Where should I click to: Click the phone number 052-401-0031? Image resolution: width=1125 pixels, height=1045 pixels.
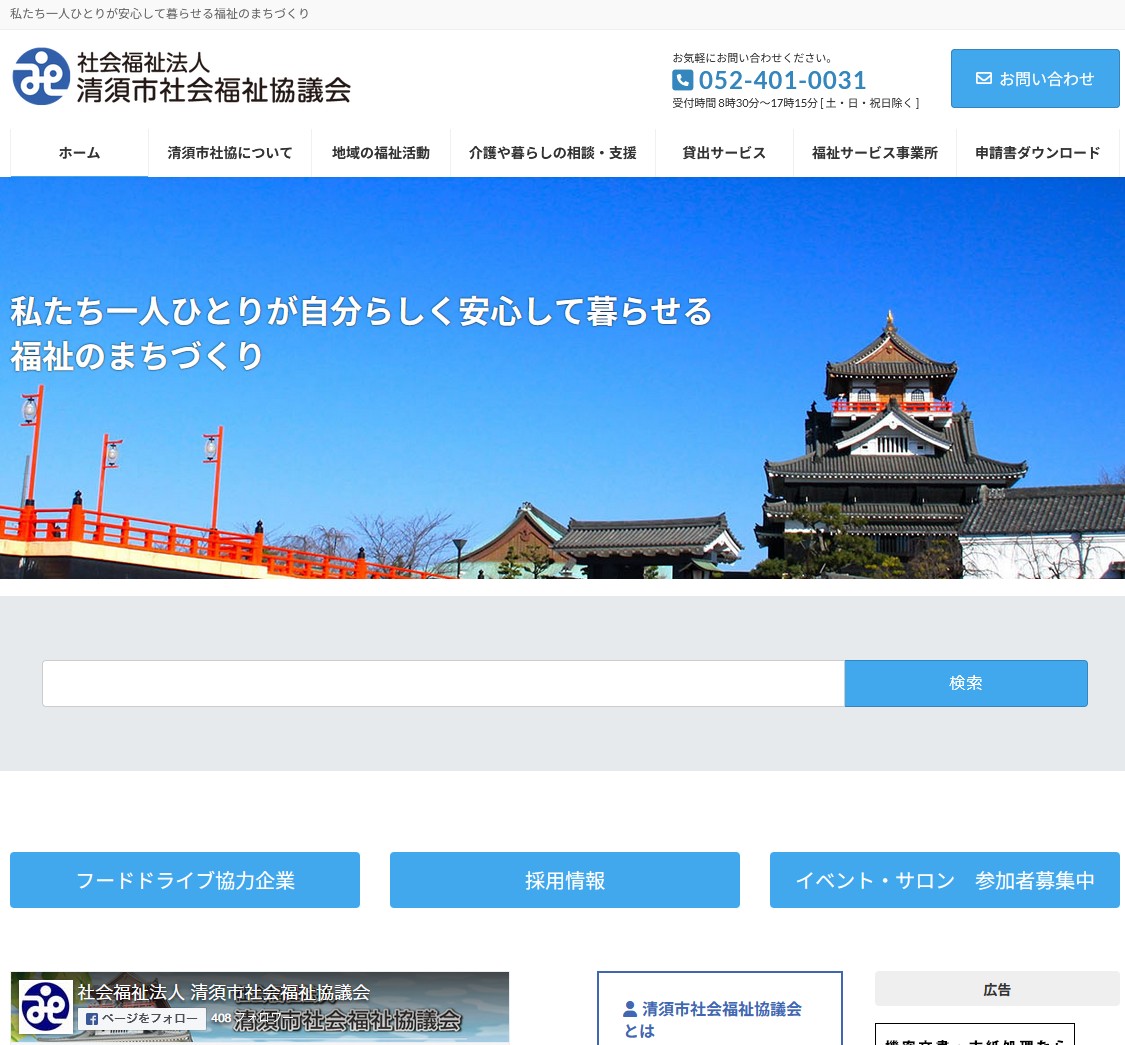tap(782, 80)
